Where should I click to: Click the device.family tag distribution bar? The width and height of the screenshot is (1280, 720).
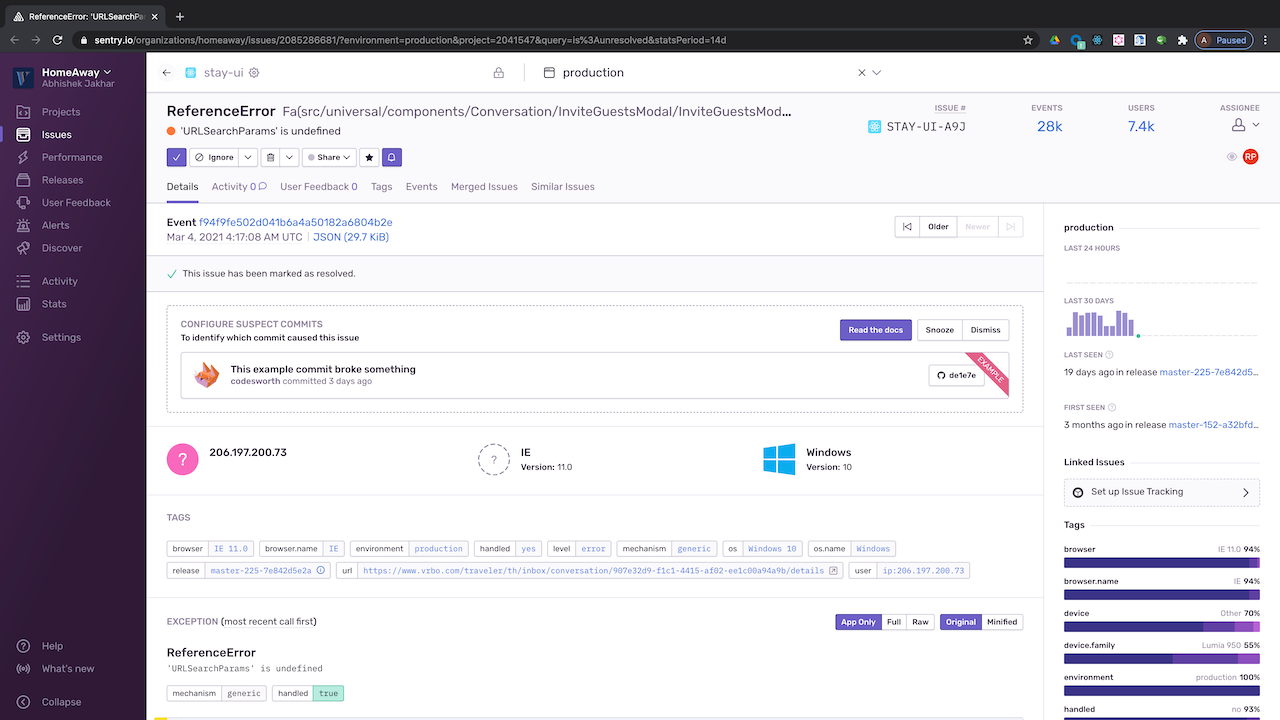click(1162, 659)
